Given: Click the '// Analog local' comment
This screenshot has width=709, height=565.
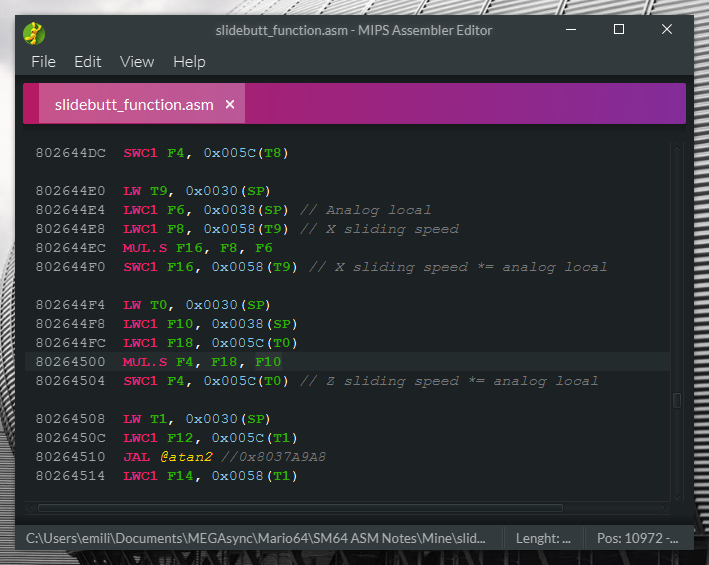Looking at the screenshot, I should pyautogui.click(x=365, y=210).
